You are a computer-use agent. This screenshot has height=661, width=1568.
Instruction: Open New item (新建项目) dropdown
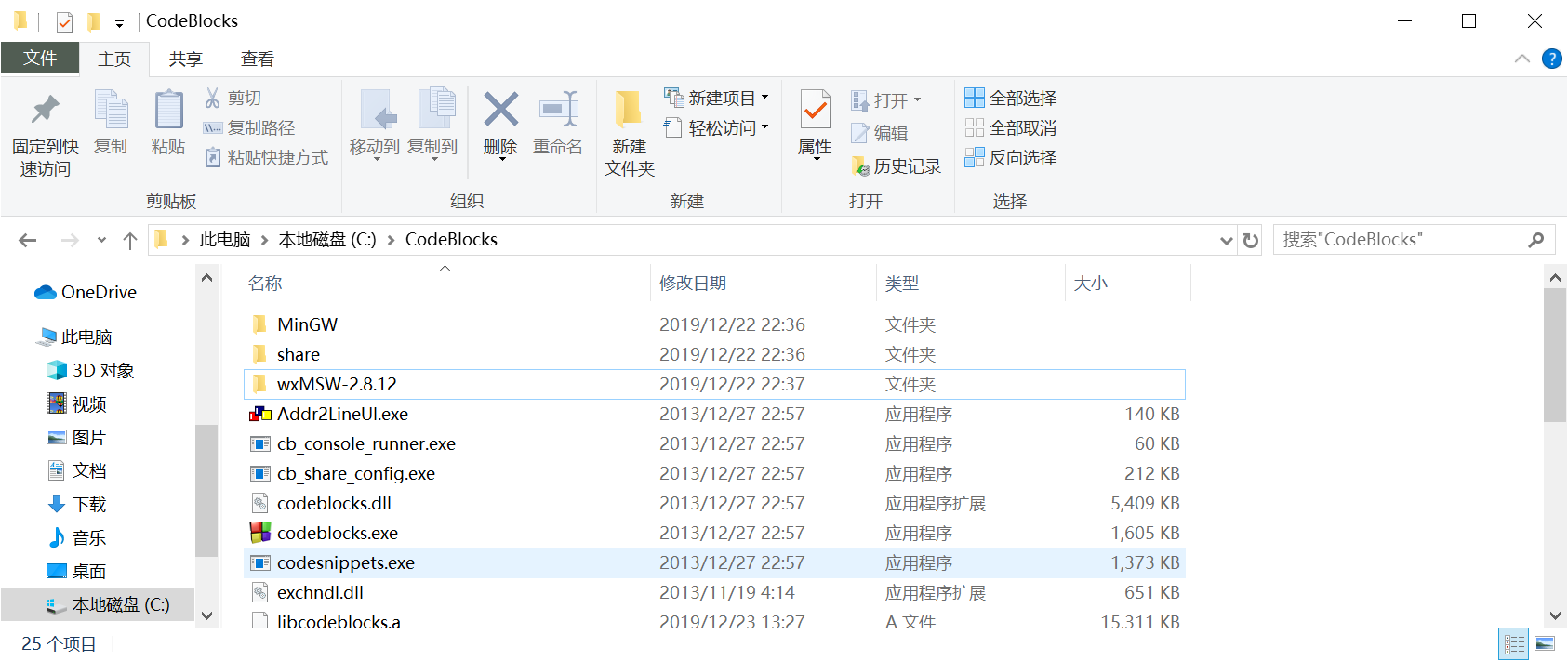(717, 98)
